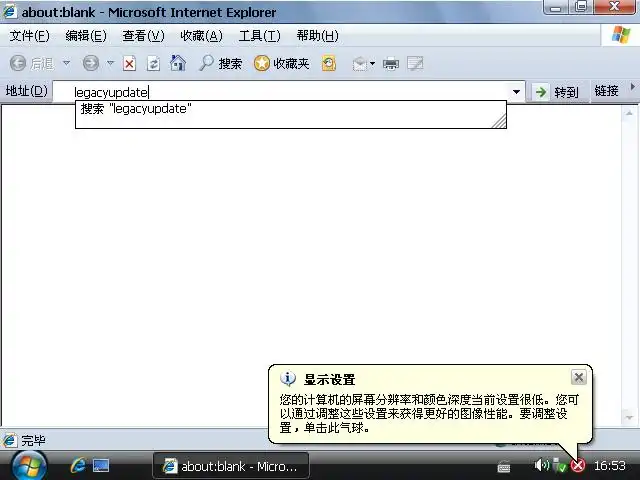Screen dimensions: 640x480
Task: Open the 帮助(H) menu
Action: [x=318, y=36]
